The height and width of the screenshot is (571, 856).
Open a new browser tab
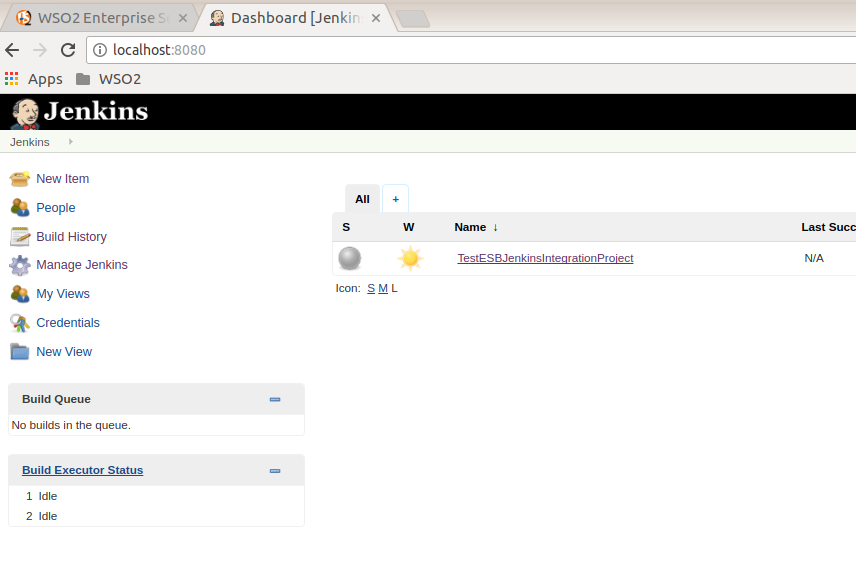click(413, 19)
